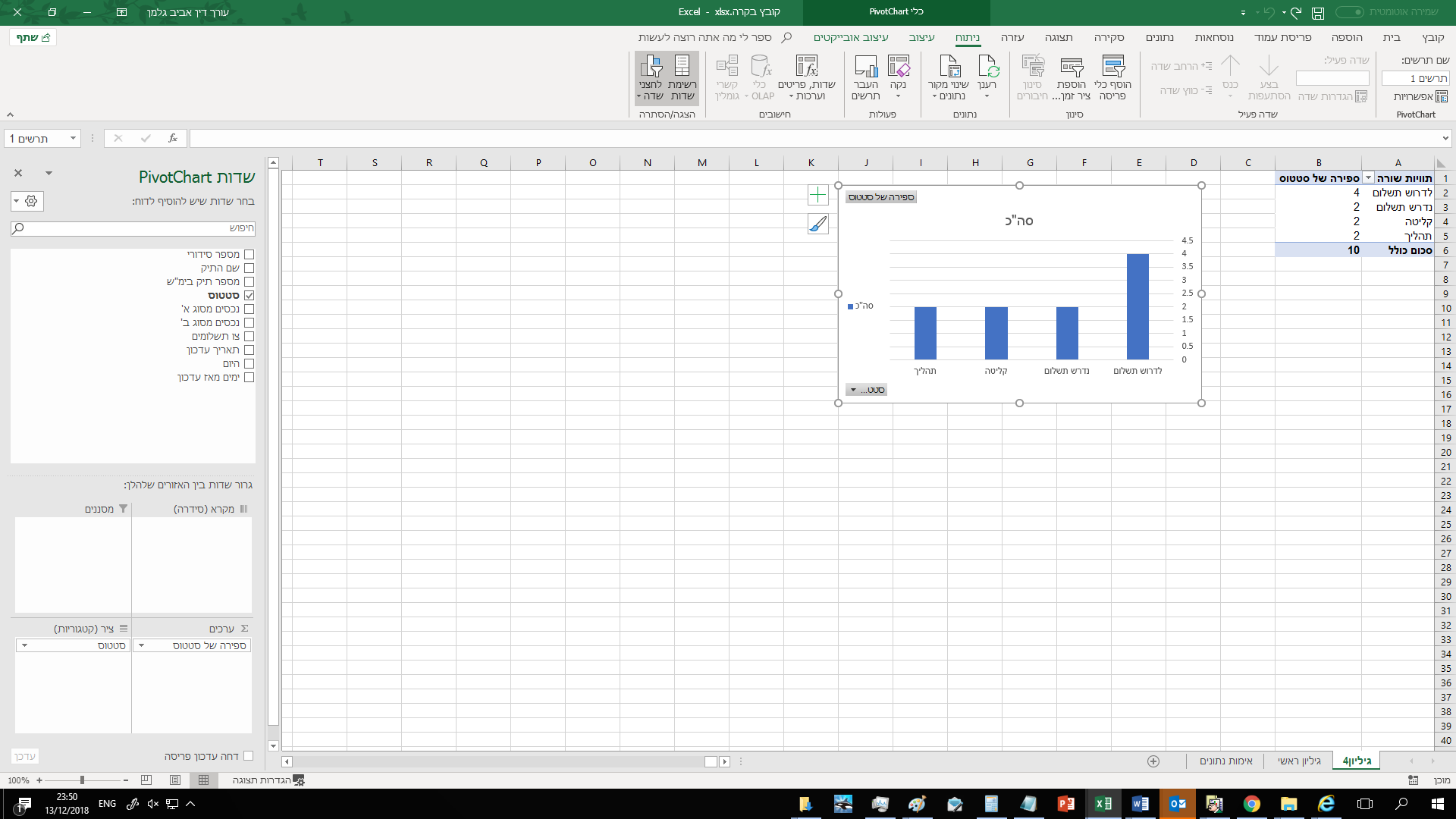Screen dimensions: 1456x819
Task: Switch to Normal view icon
Action: (x=203, y=780)
